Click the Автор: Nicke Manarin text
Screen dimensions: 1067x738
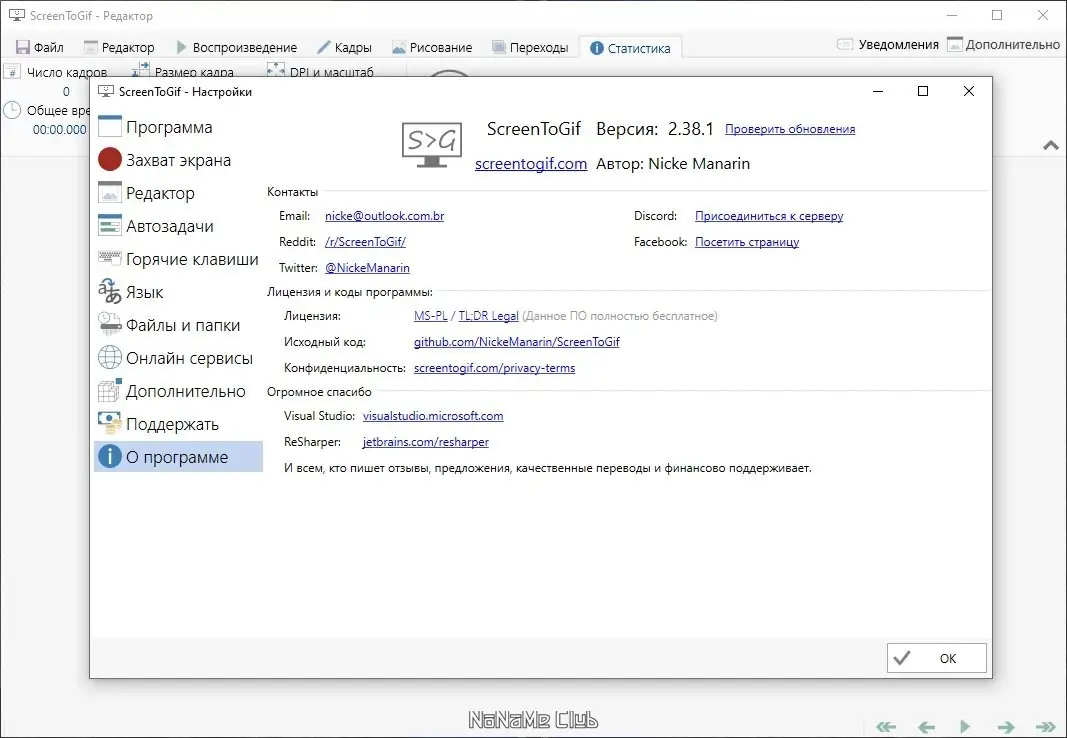pyautogui.click(x=673, y=164)
